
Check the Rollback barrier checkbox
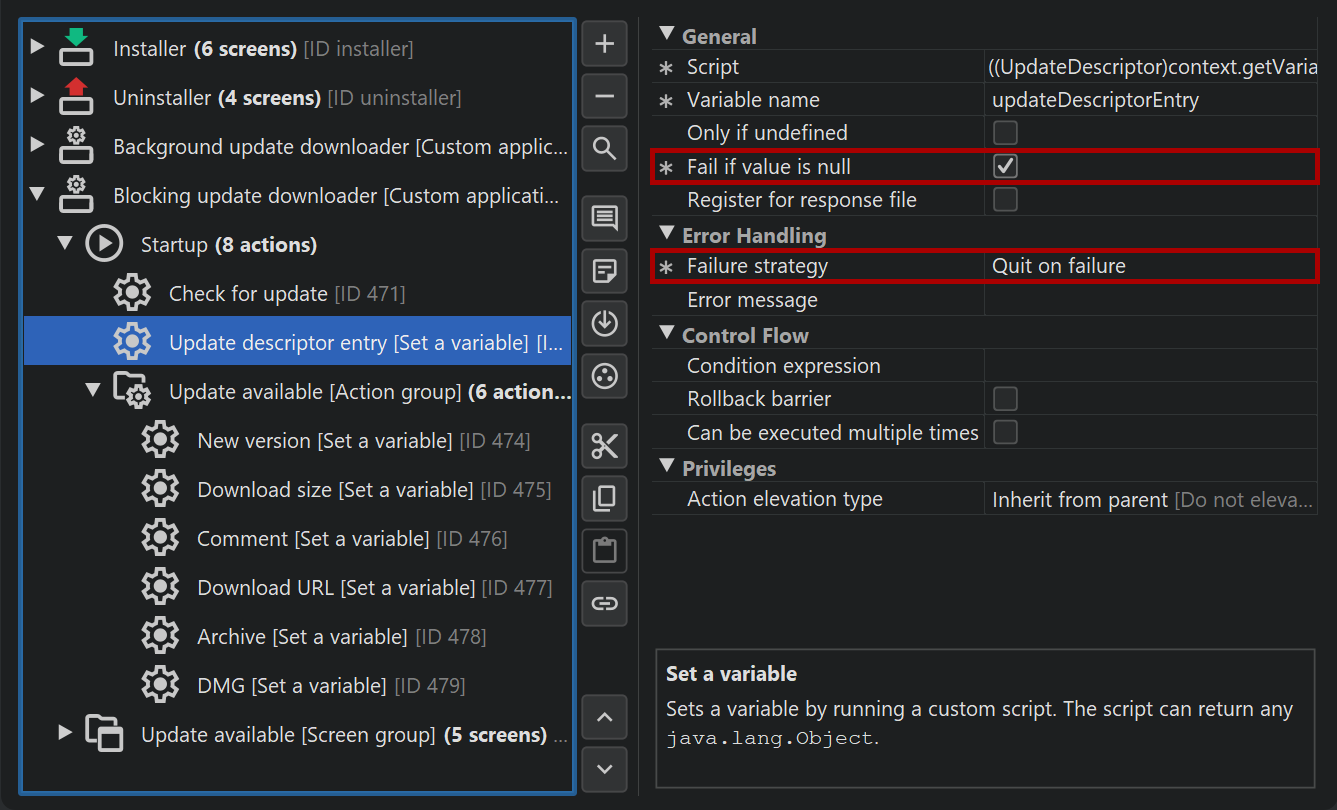[1005, 399]
